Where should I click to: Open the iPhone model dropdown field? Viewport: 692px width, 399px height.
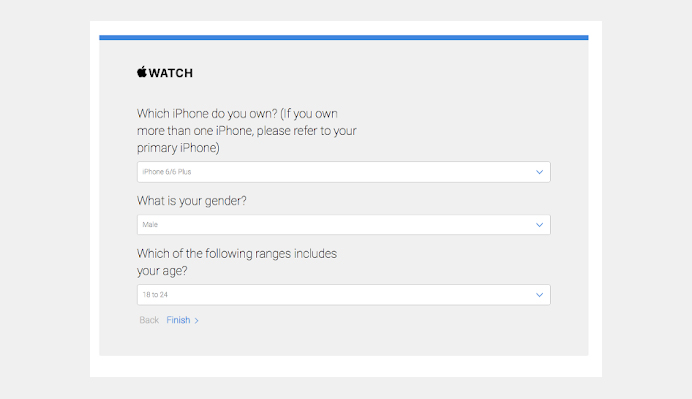pyautogui.click(x=343, y=172)
